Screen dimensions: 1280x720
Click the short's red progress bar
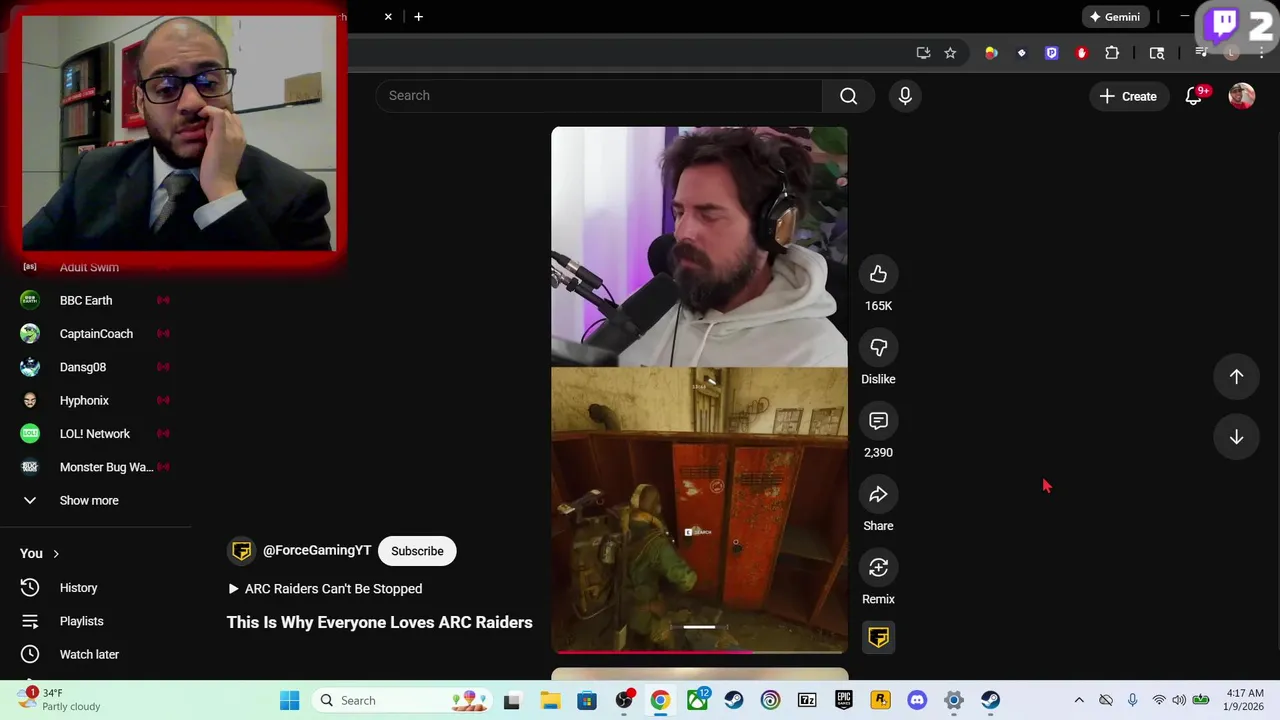(699, 651)
